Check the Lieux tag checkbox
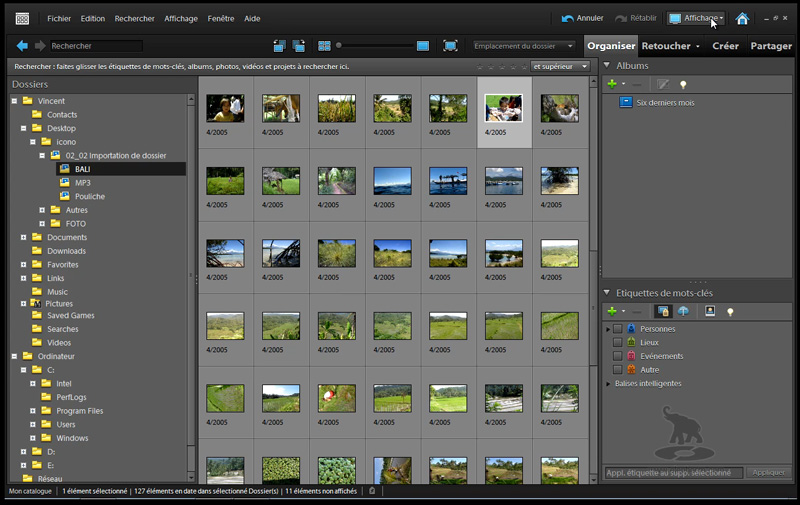The image size is (800, 505). [617, 342]
